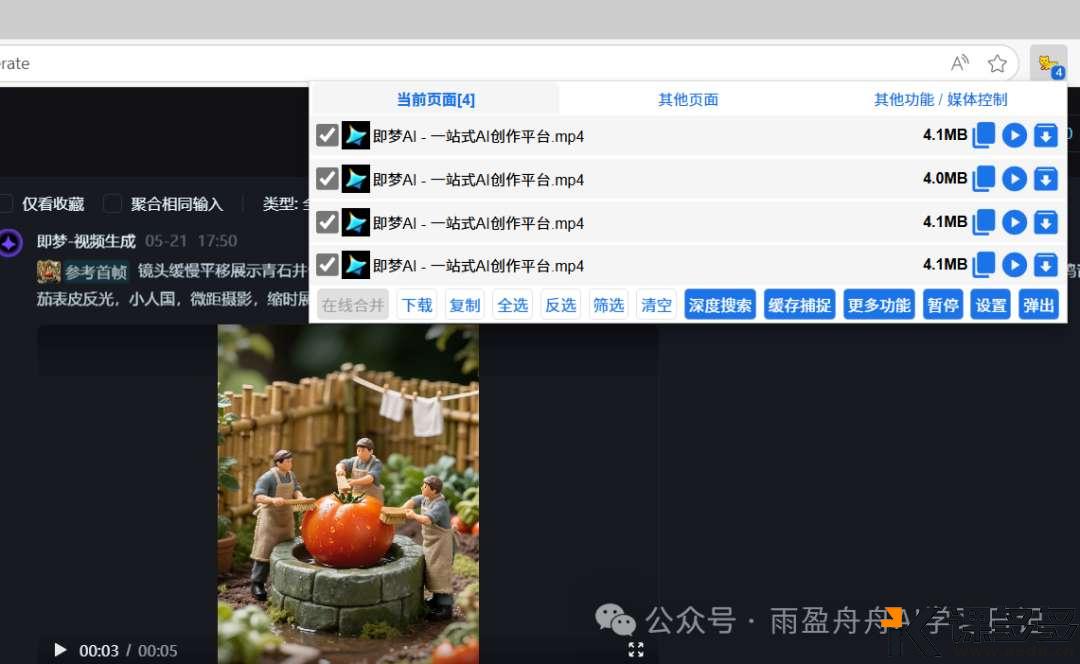Play the 4.0MB video entry
This screenshot has height=664, width=1080.
pyautogui.click(x=1015, y=179)
